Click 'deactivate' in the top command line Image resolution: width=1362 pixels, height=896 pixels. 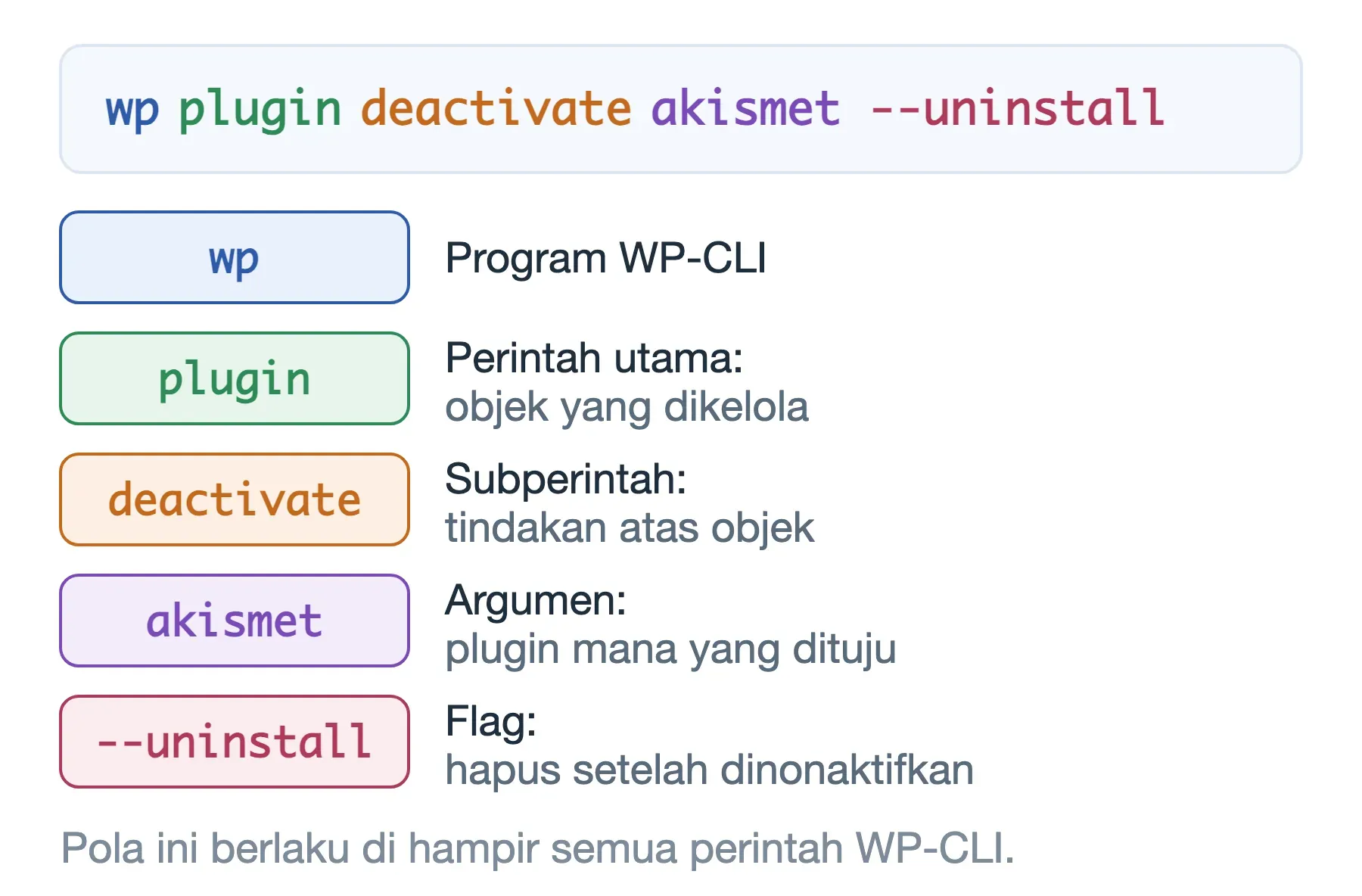tap(496, 107)
